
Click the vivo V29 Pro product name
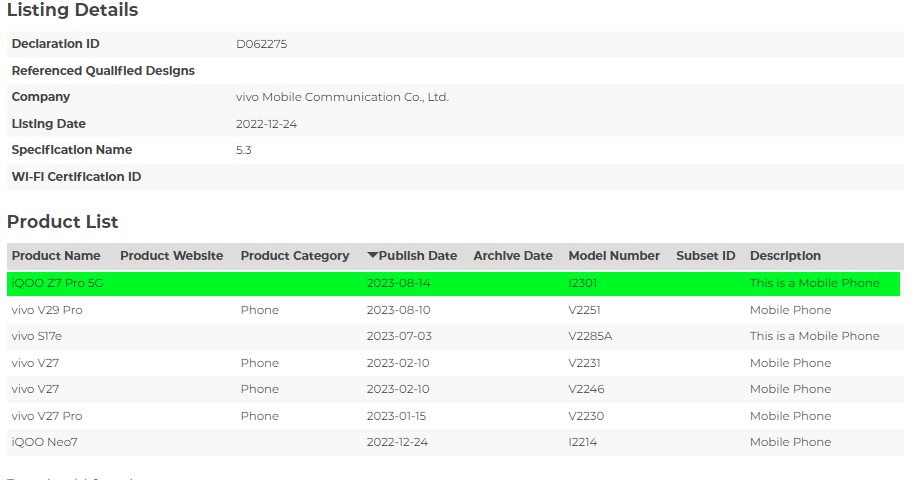47,310
